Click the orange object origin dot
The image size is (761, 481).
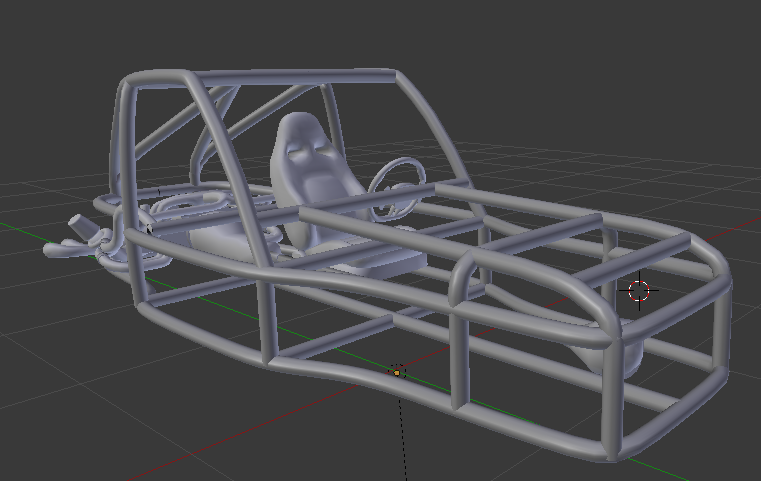point(397,373)
